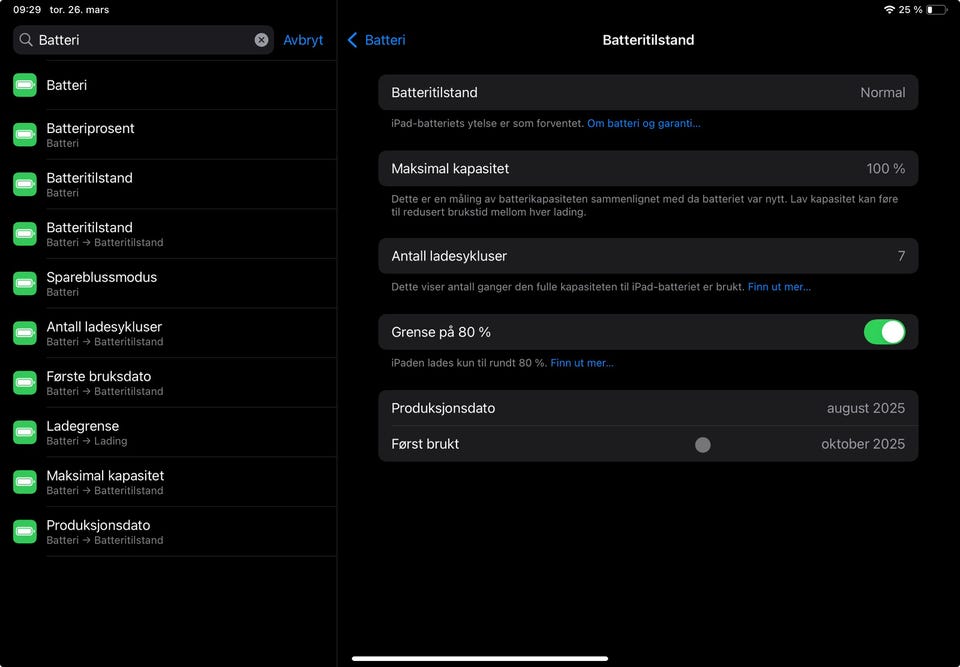This screenshot has width=960, height=667.
Task: Open Finn ut mer under Antall ladesykluser
Action: 779,287
